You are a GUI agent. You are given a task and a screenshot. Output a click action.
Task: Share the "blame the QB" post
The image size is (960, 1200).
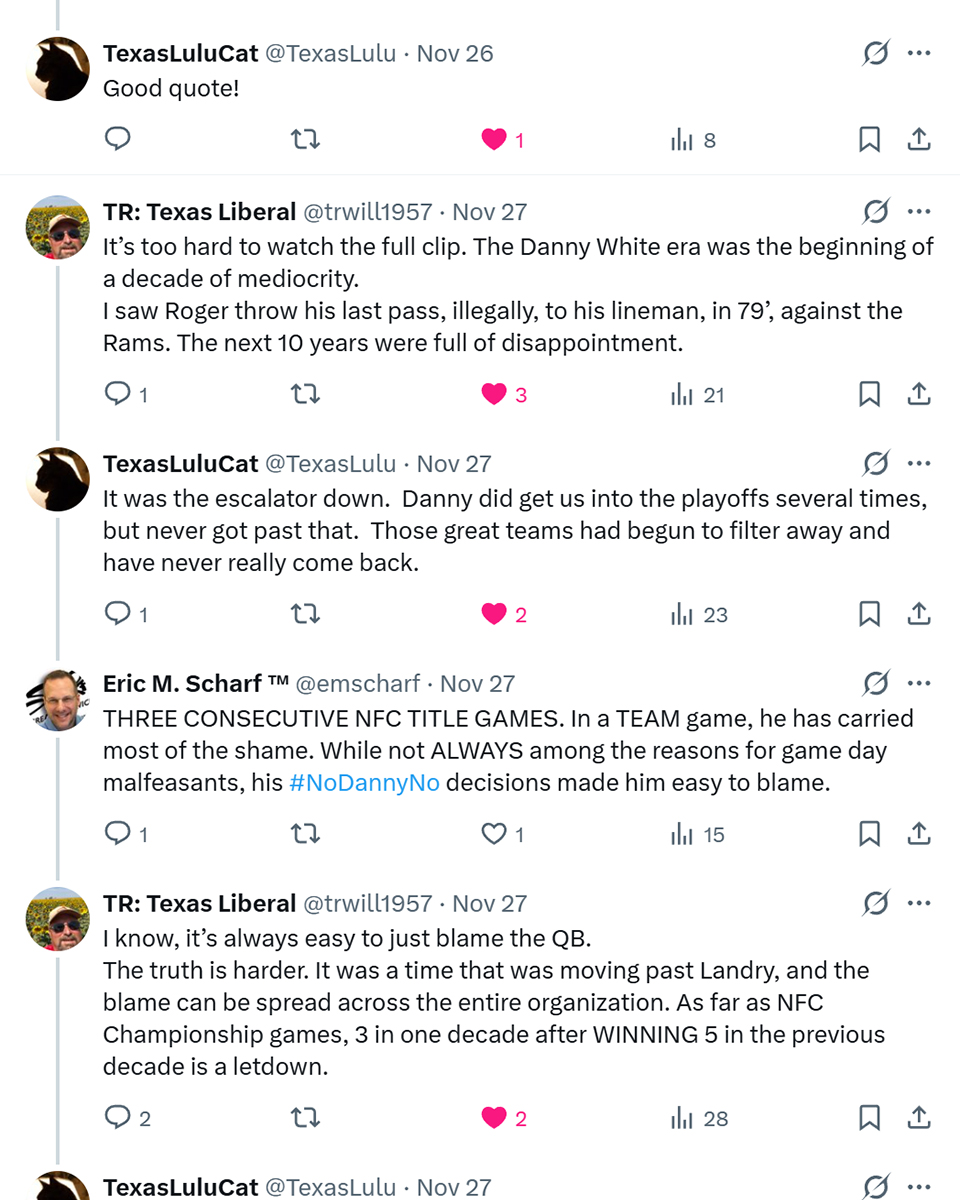(918, 1118)
